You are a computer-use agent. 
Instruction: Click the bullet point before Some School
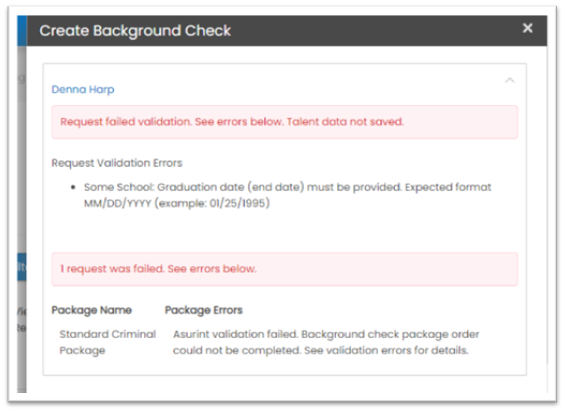pos(73,187)
